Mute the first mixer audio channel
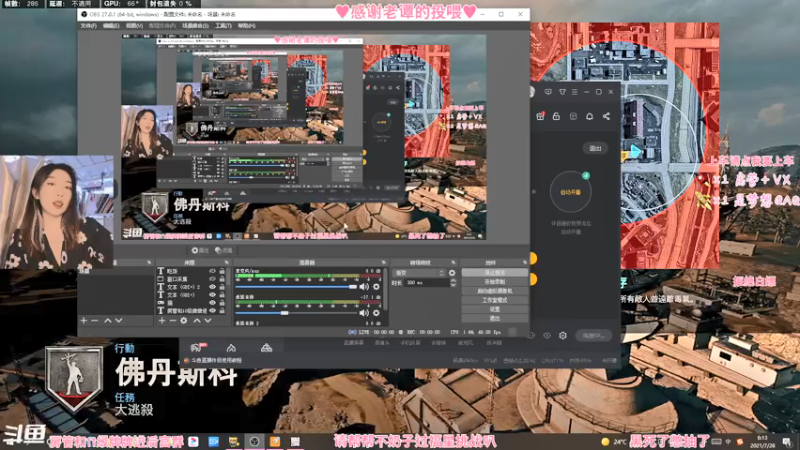 pyautogui.click(x=364, y=287)
